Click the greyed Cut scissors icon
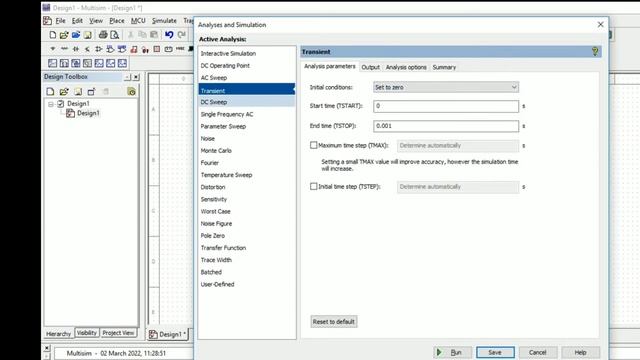 [131, 35]
